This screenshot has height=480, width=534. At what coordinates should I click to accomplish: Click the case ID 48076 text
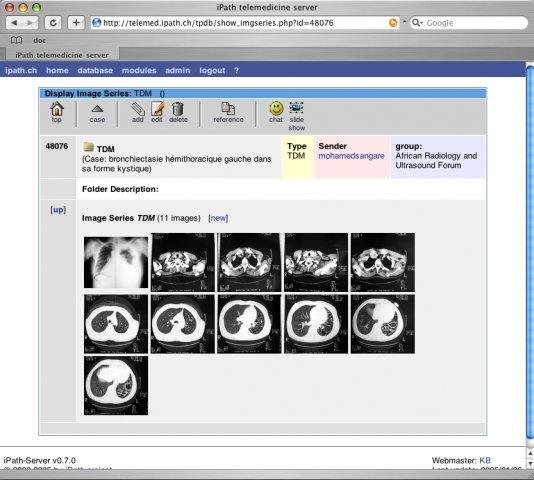57,146
